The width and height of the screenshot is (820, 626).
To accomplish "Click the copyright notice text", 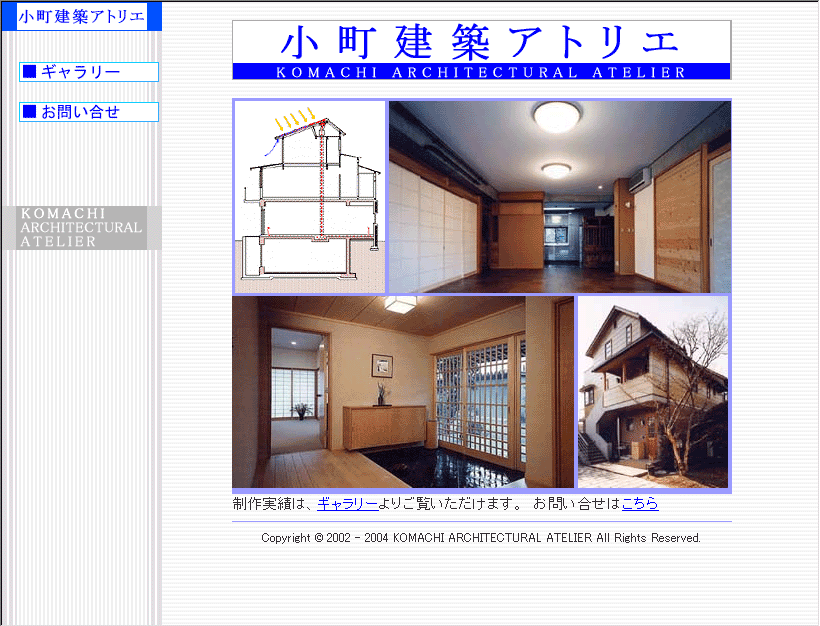I will point(481,538).
